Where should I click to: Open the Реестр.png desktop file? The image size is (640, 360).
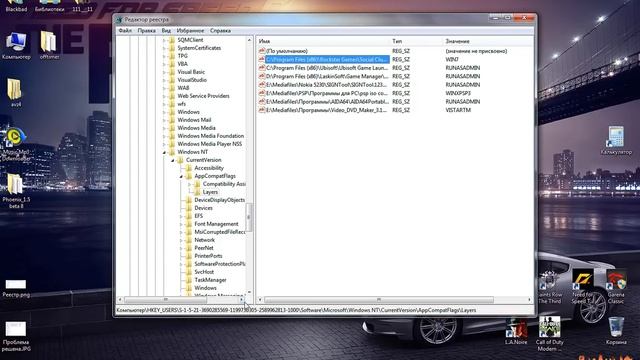pos(16,288)
